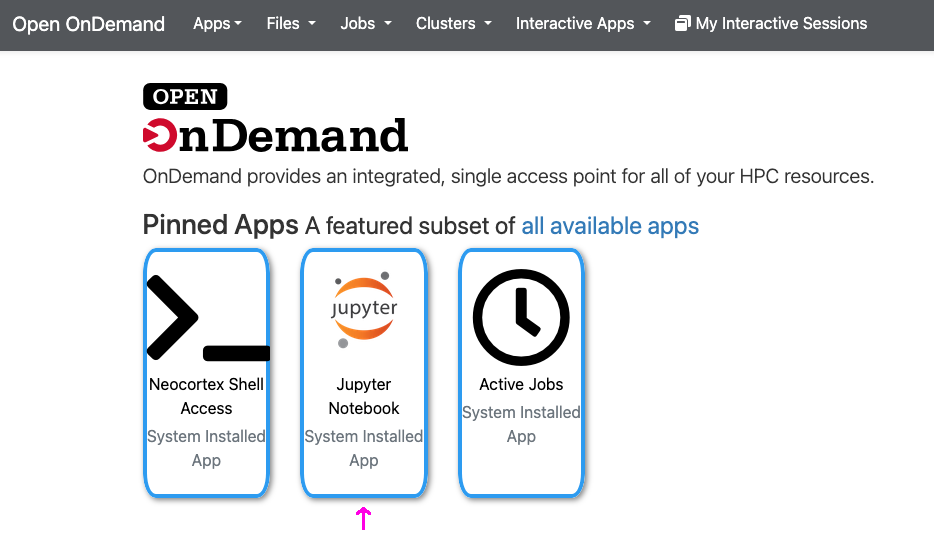Click 'System Installed App' under Active Jobs
934x560 pixels.
click(x=521, y=424)
